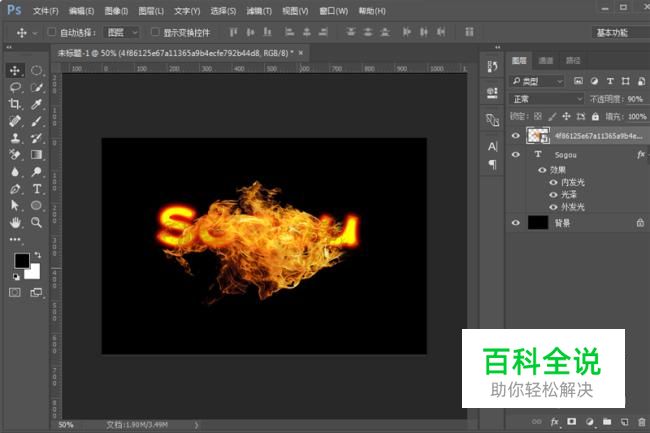The width and height of the screenshot is (650, 433).
Task: Select the Zoom tool
Action: pyautogui.click(x=36, y=223)
